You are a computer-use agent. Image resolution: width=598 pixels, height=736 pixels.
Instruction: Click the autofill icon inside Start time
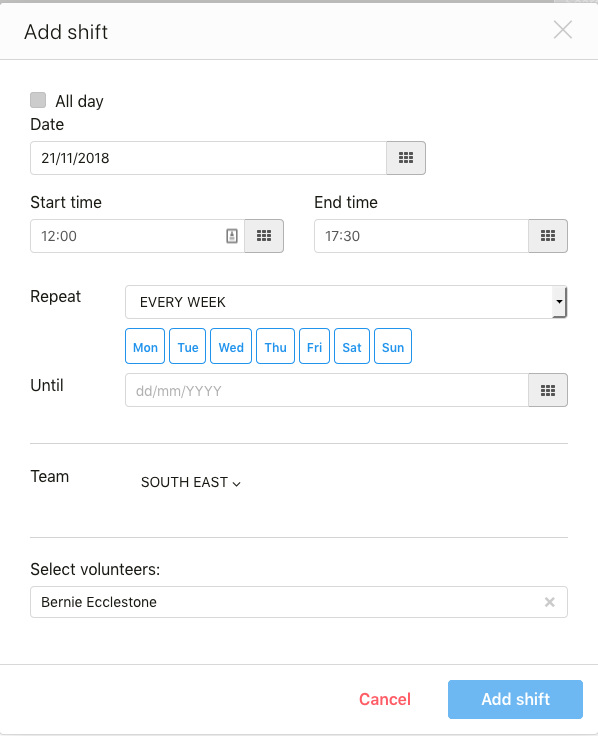pos(232,236)
